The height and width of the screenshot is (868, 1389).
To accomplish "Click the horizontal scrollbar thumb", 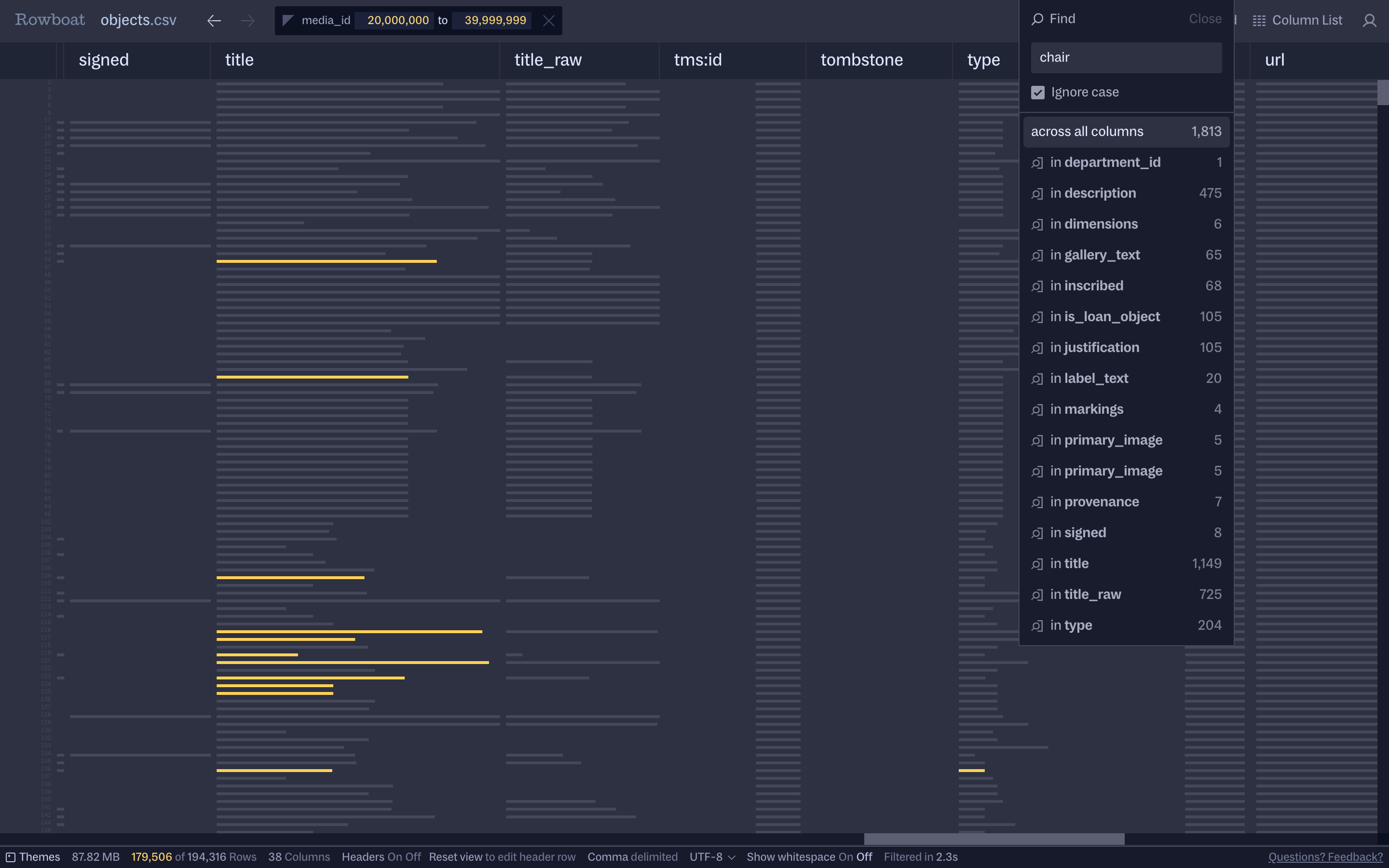I will point(994,839).
